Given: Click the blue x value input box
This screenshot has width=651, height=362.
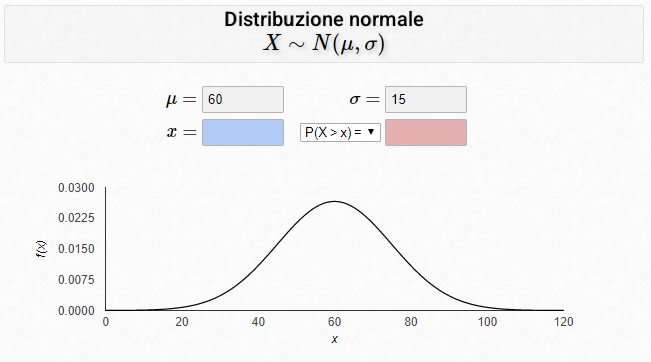Looking at the screenshot, I should coord(243,132).
